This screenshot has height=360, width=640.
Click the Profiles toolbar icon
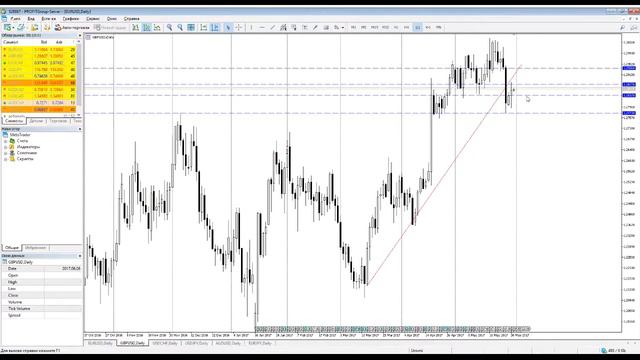[x=20, y=27]
